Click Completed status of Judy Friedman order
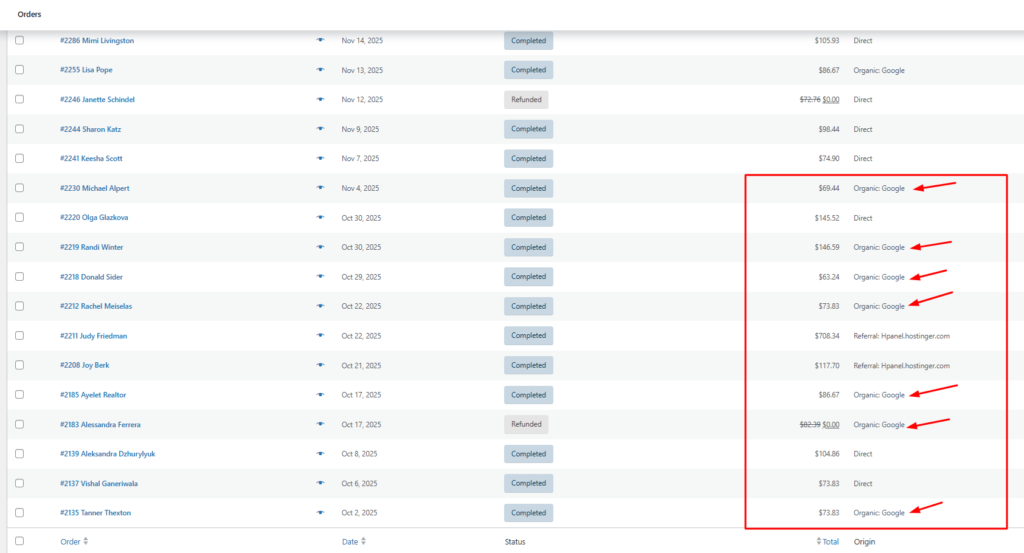 tap(528, 336)
